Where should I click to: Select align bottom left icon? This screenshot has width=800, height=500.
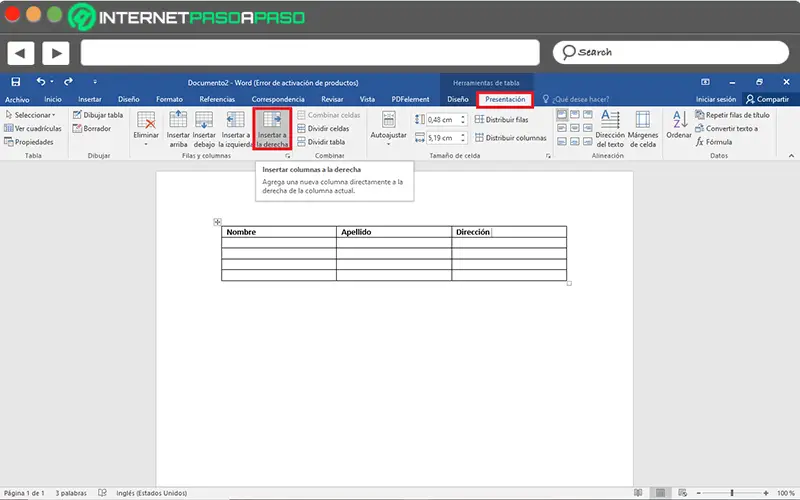coord(562,142)
